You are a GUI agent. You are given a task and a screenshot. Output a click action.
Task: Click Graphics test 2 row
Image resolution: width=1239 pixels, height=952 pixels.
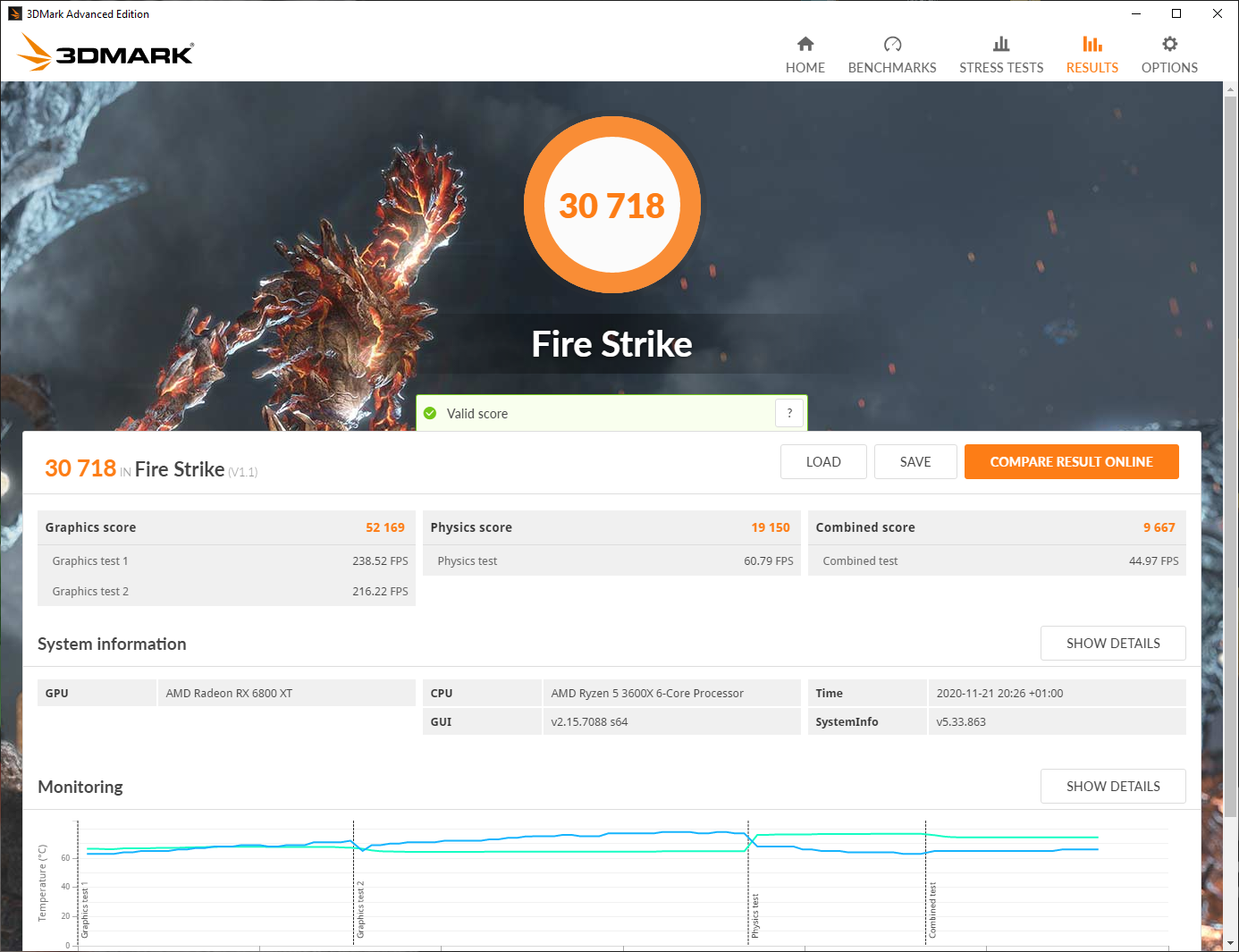click(226, 591)
